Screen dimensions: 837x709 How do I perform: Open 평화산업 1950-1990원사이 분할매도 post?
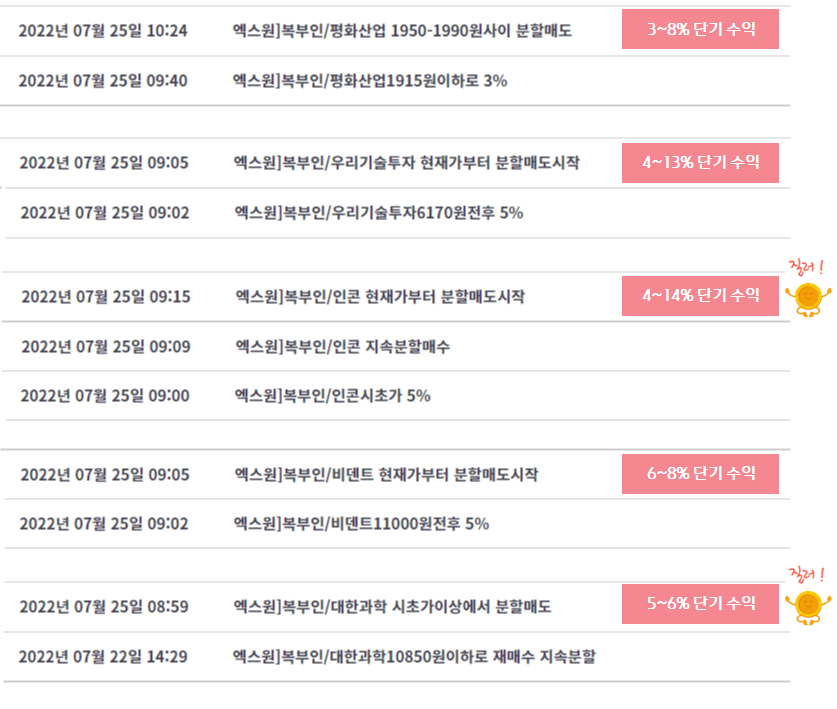[x=402, y=31]
